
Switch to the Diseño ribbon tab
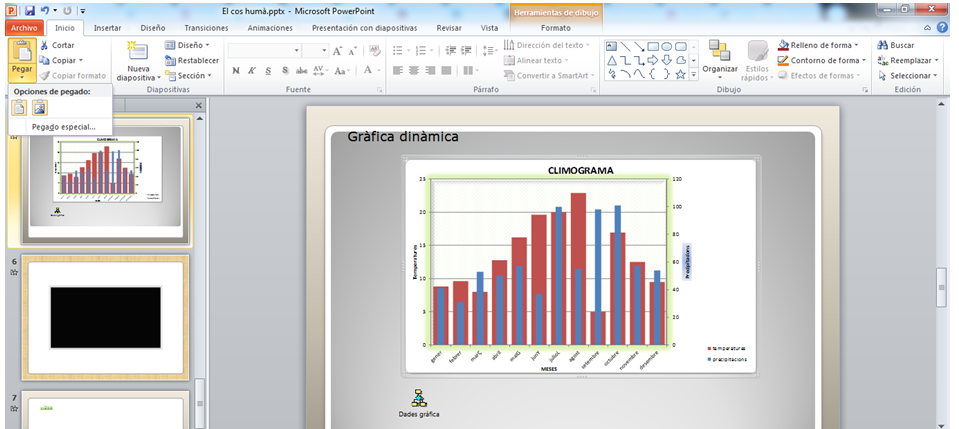click(153, 28)
